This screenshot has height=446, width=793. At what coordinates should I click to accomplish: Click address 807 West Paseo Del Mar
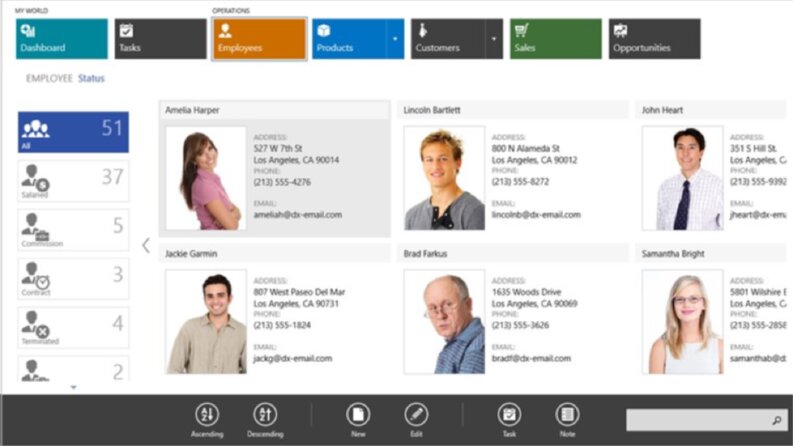(299, 292)
